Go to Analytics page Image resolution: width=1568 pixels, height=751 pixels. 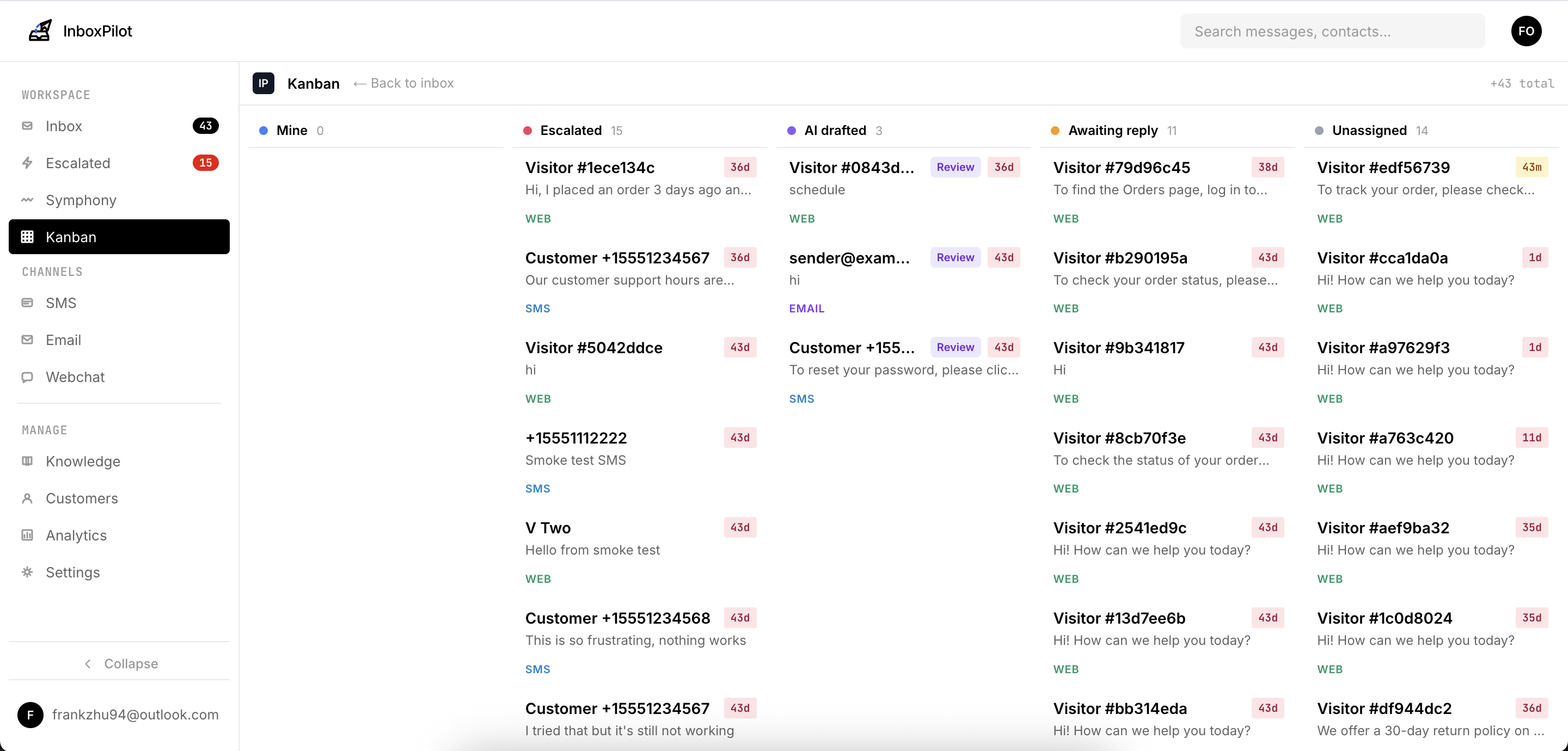(x=119, y=535)
